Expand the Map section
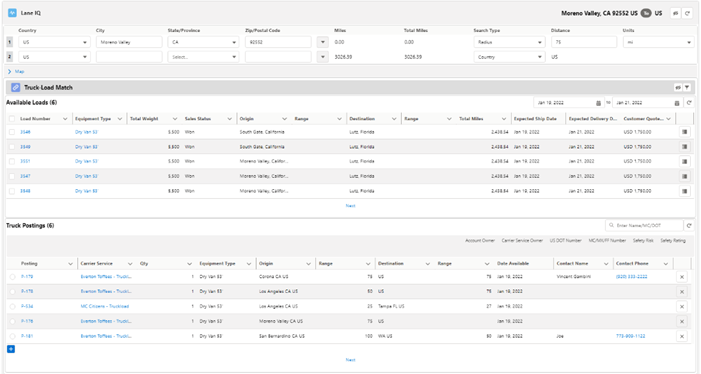This screenshot has height=374, width=701. (x=16, y=71)
